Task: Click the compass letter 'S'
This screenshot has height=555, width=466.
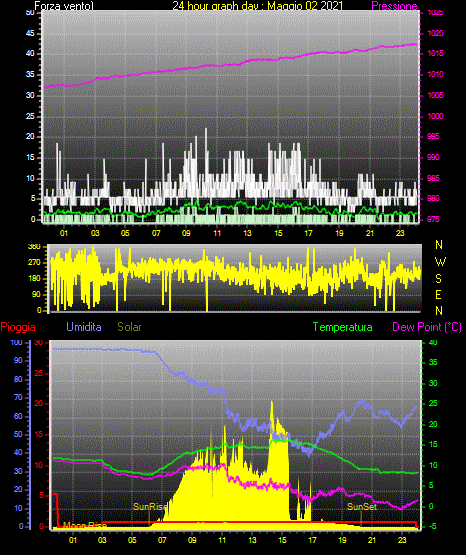Action: coord(438,279)
